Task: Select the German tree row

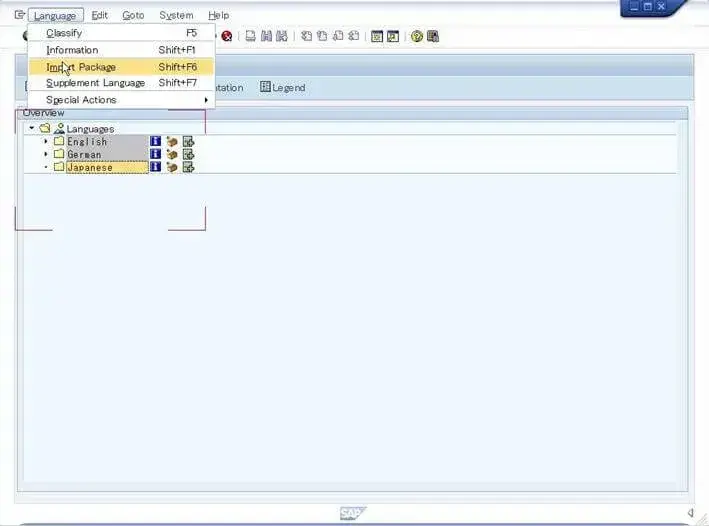Action: [108, 154]
